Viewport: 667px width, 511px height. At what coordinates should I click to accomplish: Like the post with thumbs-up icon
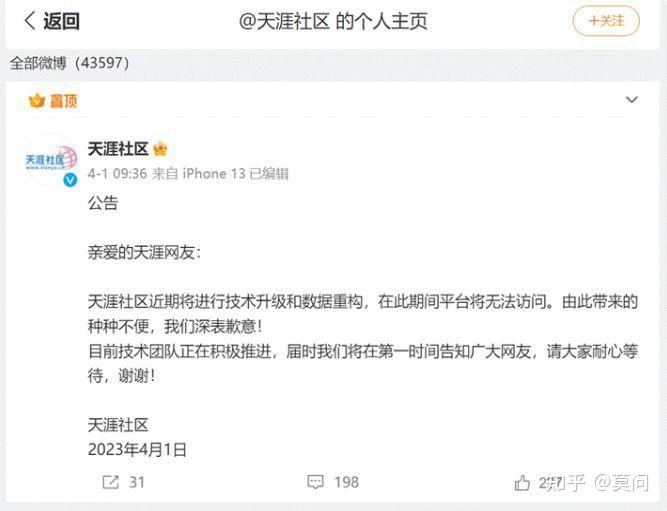pyautogui.click(x=522, y=482)
